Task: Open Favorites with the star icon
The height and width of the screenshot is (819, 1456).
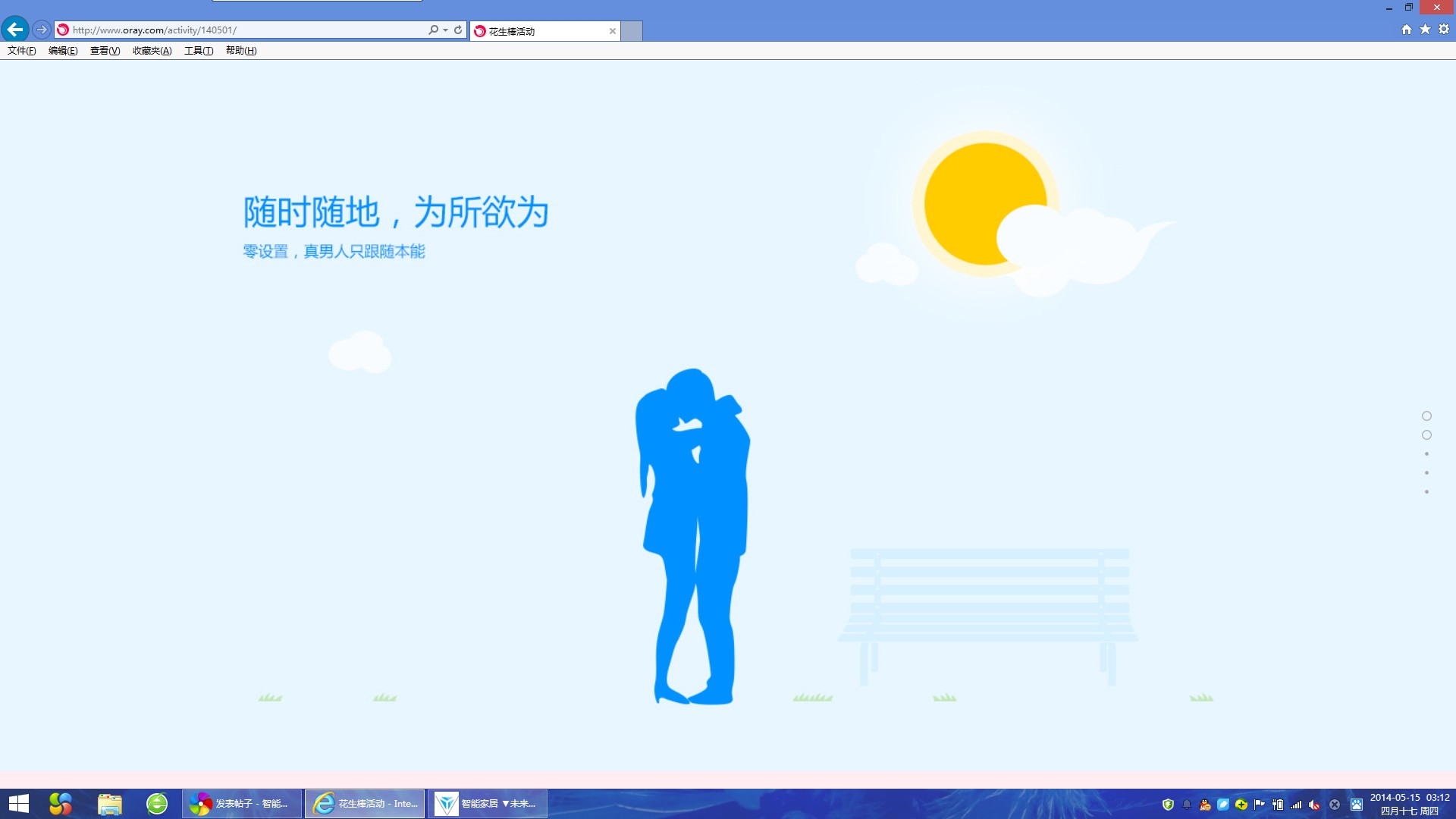Action: (1425, 29)
